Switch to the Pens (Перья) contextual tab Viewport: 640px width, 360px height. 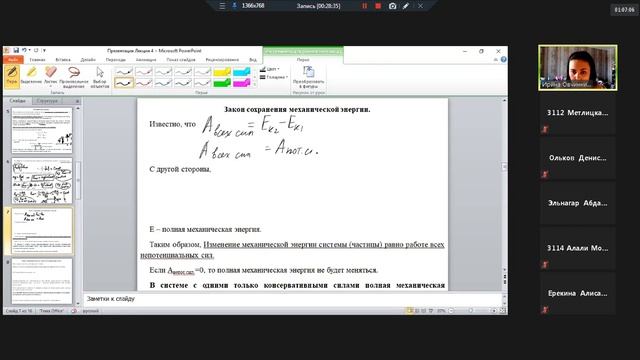303,60
